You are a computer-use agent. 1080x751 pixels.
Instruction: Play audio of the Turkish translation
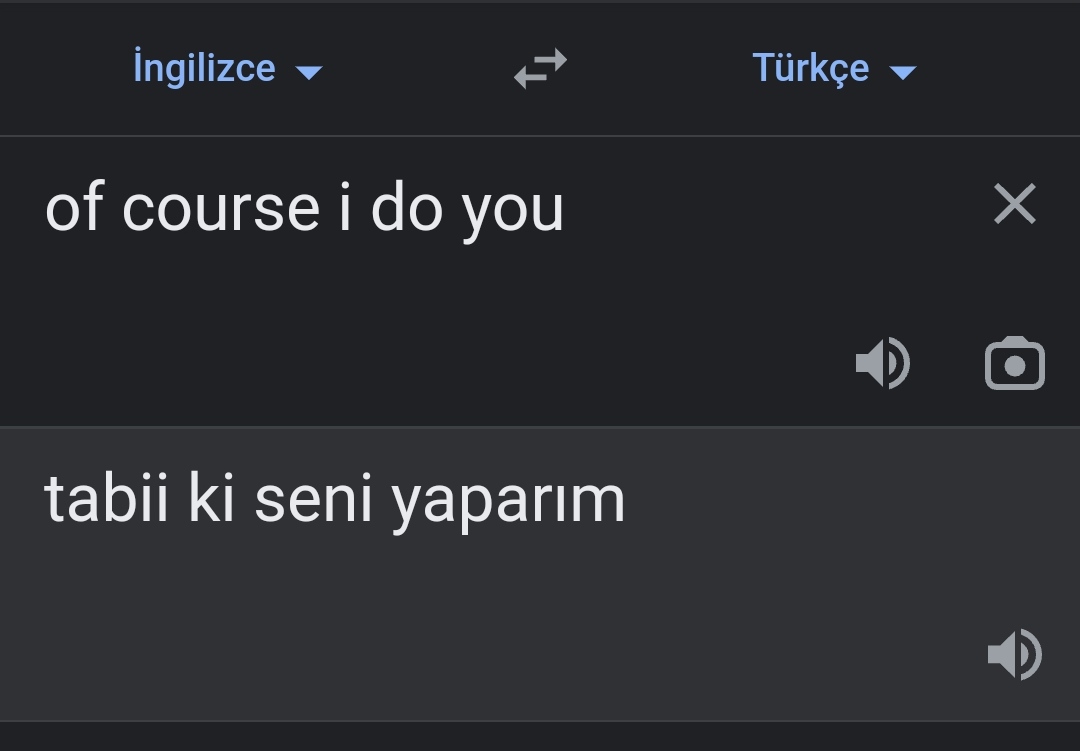1014,655
